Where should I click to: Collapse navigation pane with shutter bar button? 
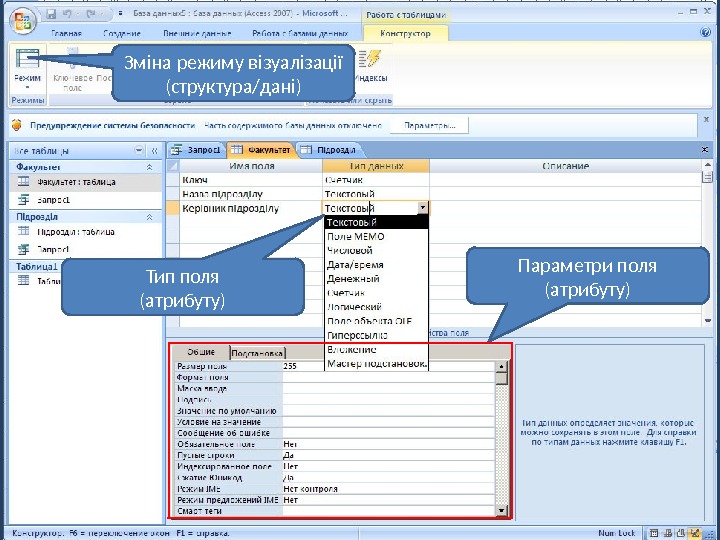pos(154,150)
